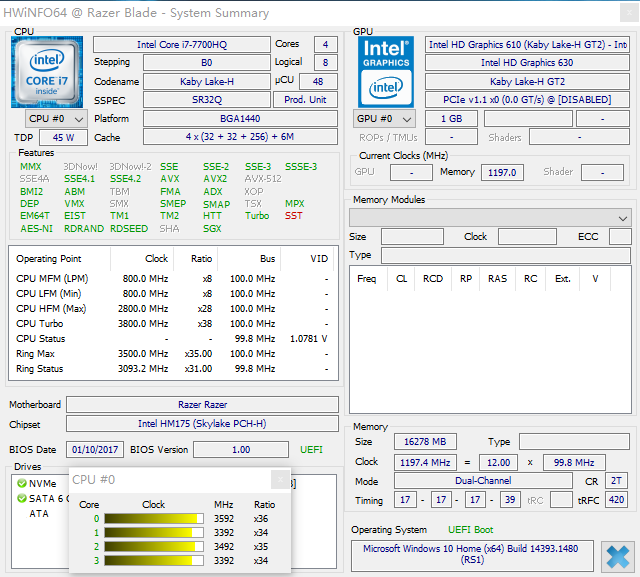Close the CPU #0 clock popup
This screenshot has width=640, height=577.
tap(280, 480)
